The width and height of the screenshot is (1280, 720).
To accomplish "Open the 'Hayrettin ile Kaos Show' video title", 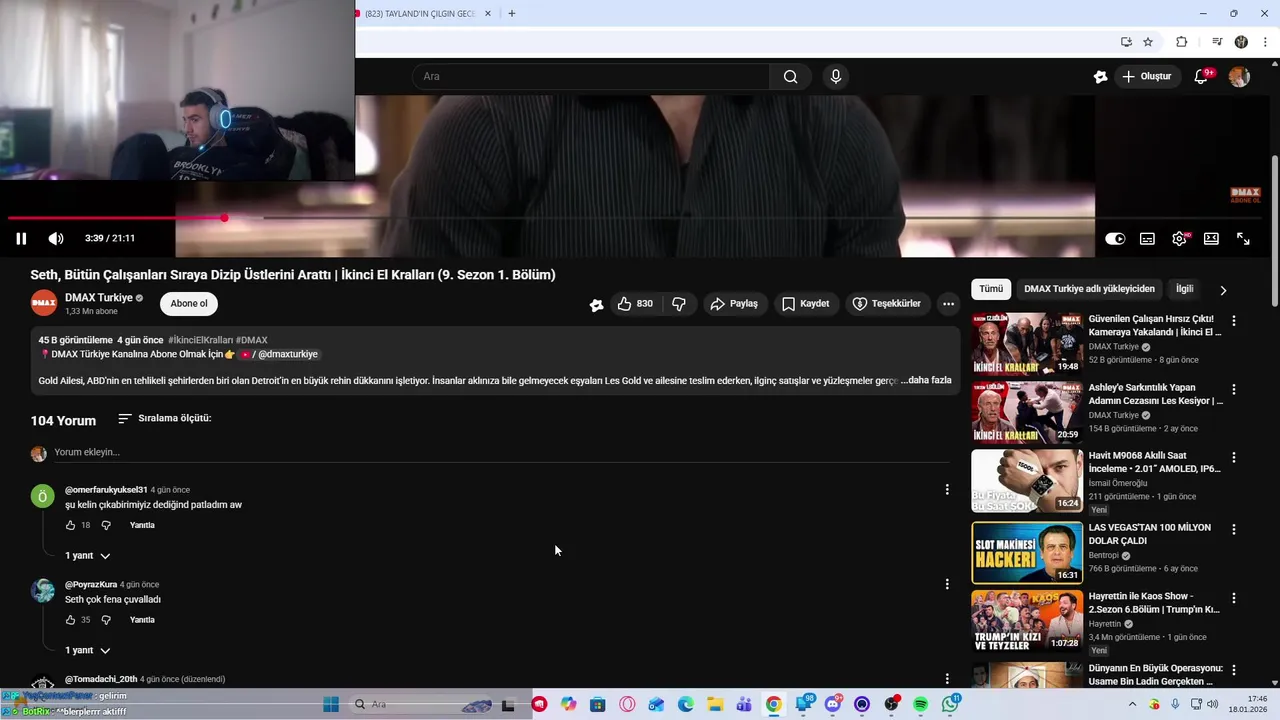I will click(x=1154, y=603).
